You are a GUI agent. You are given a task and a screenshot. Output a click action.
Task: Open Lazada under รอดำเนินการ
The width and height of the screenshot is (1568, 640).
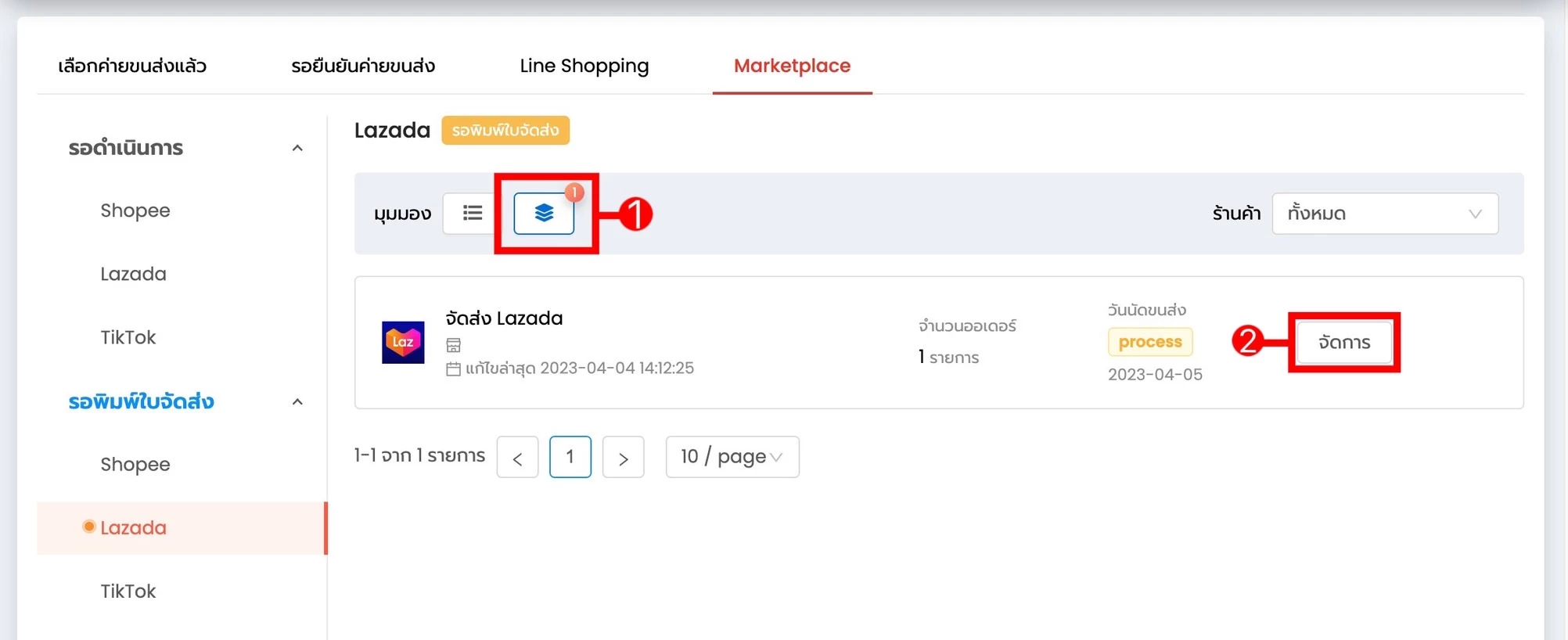(133, 274)
